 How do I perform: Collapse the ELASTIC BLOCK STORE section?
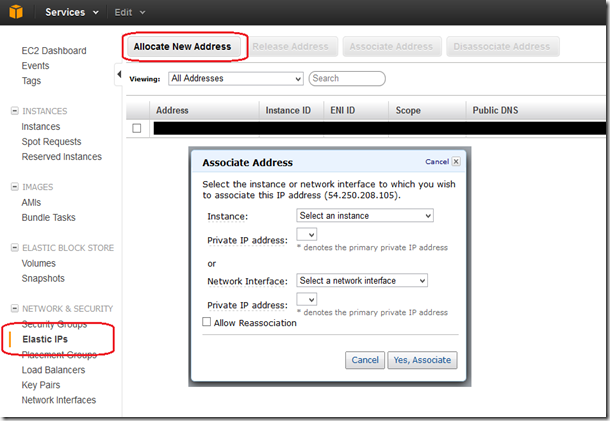point(14,247)
